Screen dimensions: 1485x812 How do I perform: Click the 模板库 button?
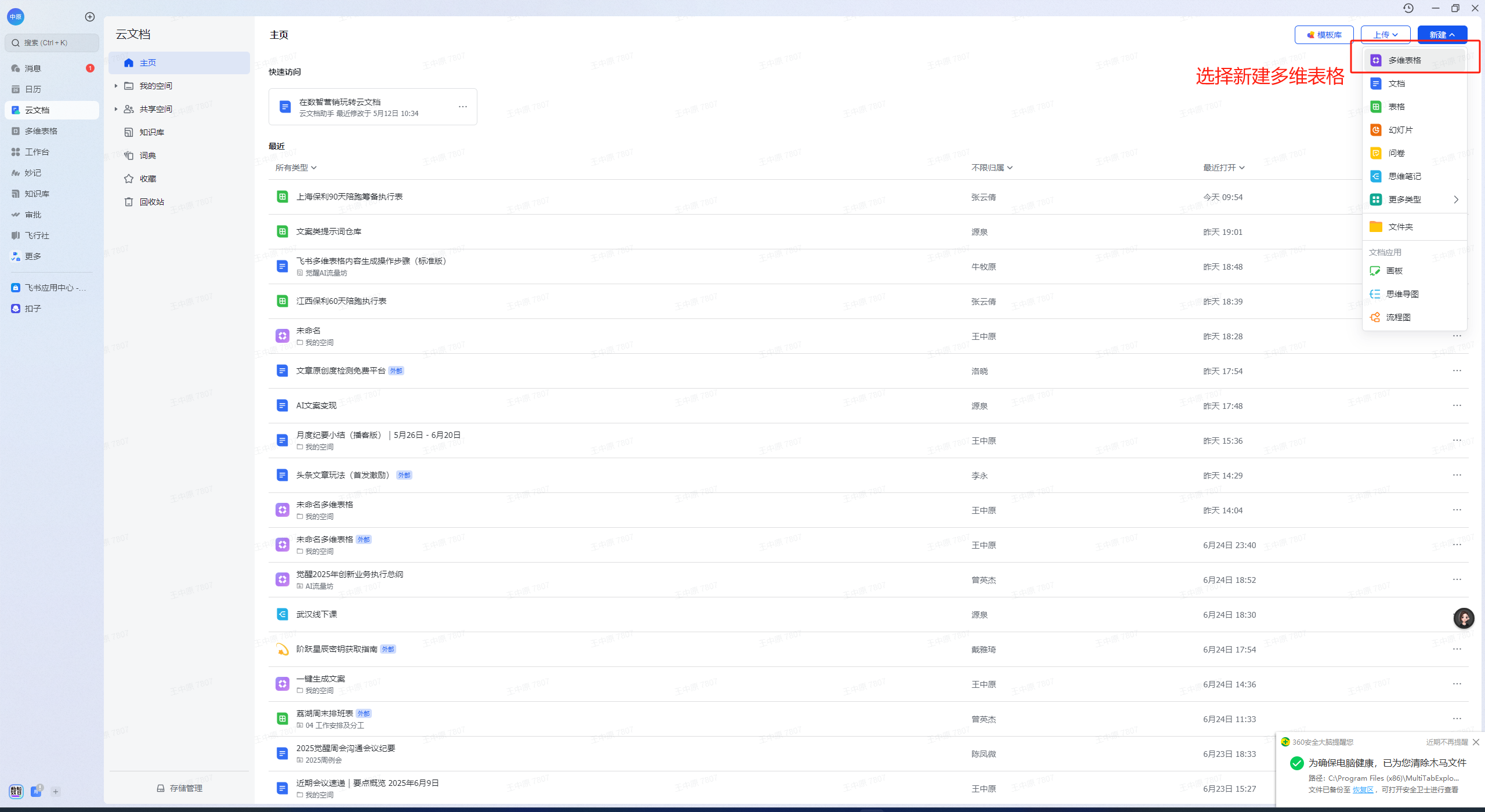[x=1324, y=35]
